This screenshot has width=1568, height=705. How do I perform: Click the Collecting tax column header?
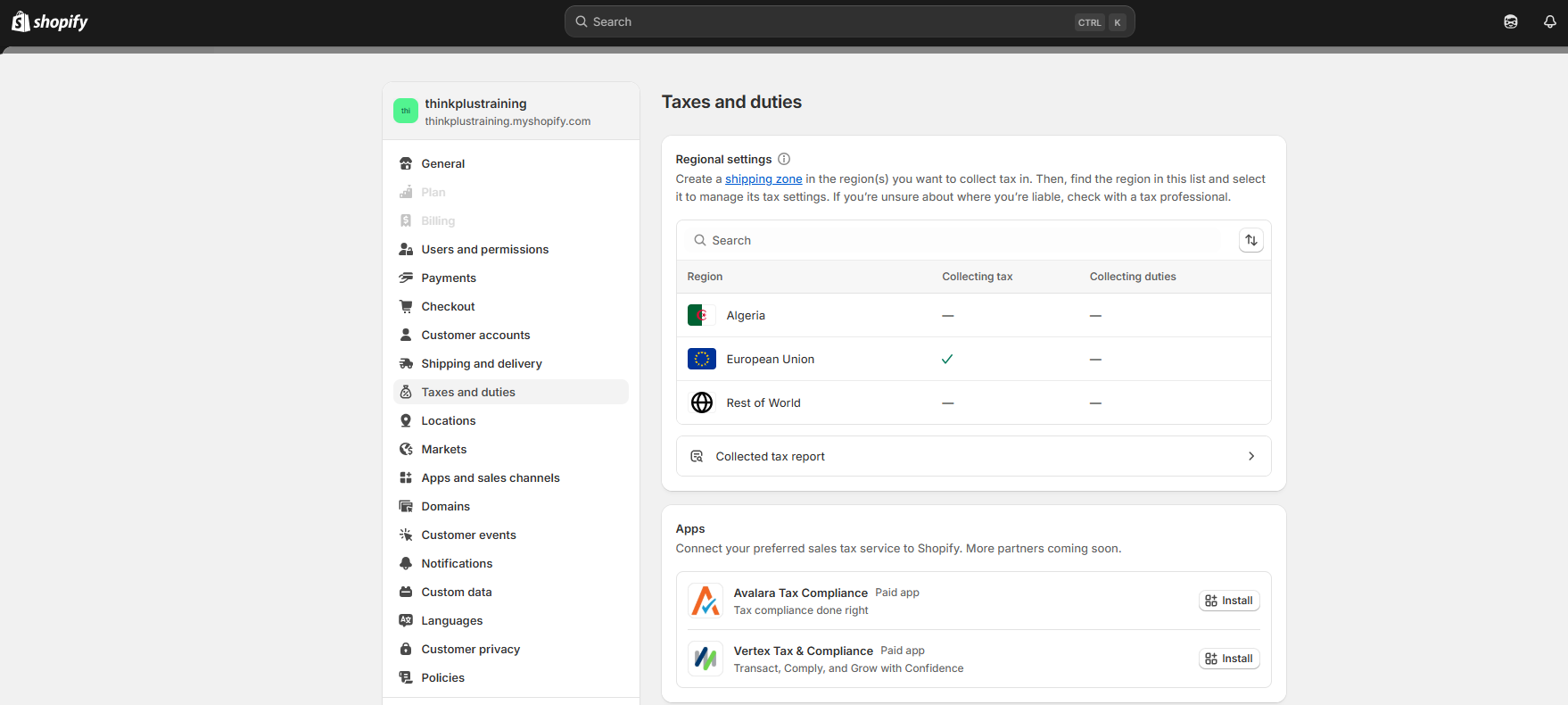pos(978,277)
